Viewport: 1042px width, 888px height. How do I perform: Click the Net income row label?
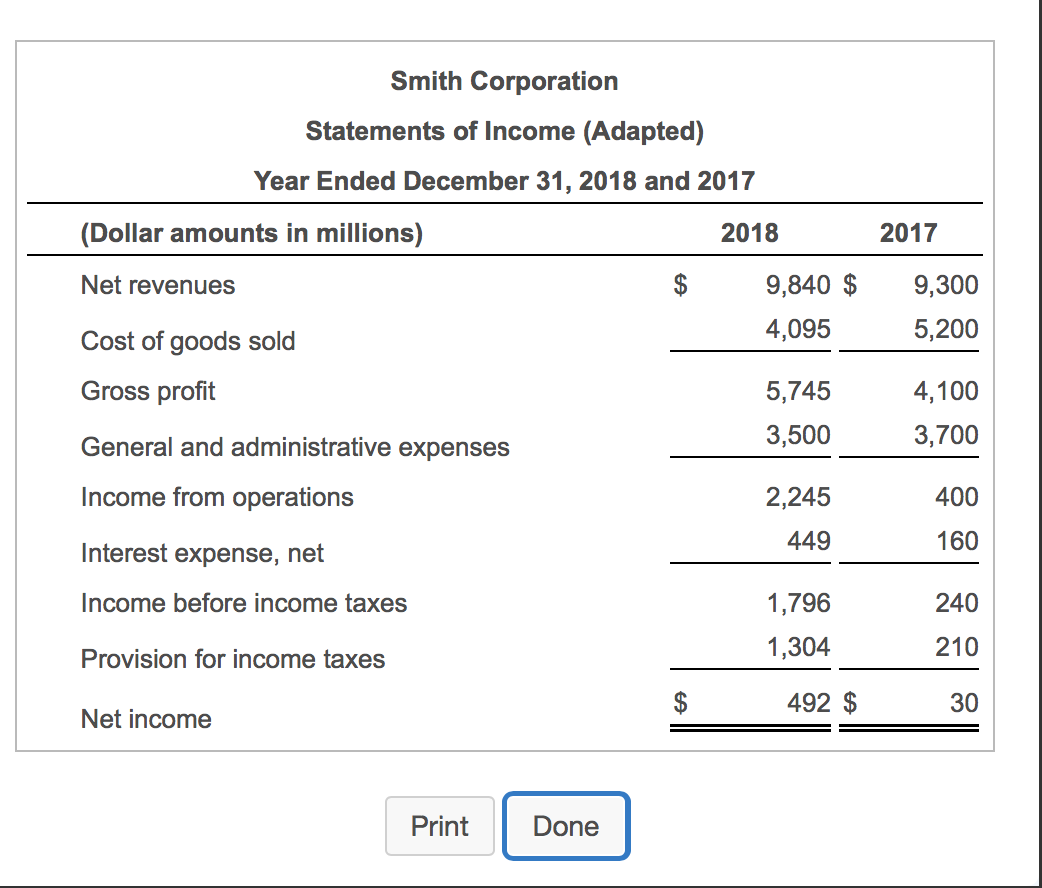146,719
